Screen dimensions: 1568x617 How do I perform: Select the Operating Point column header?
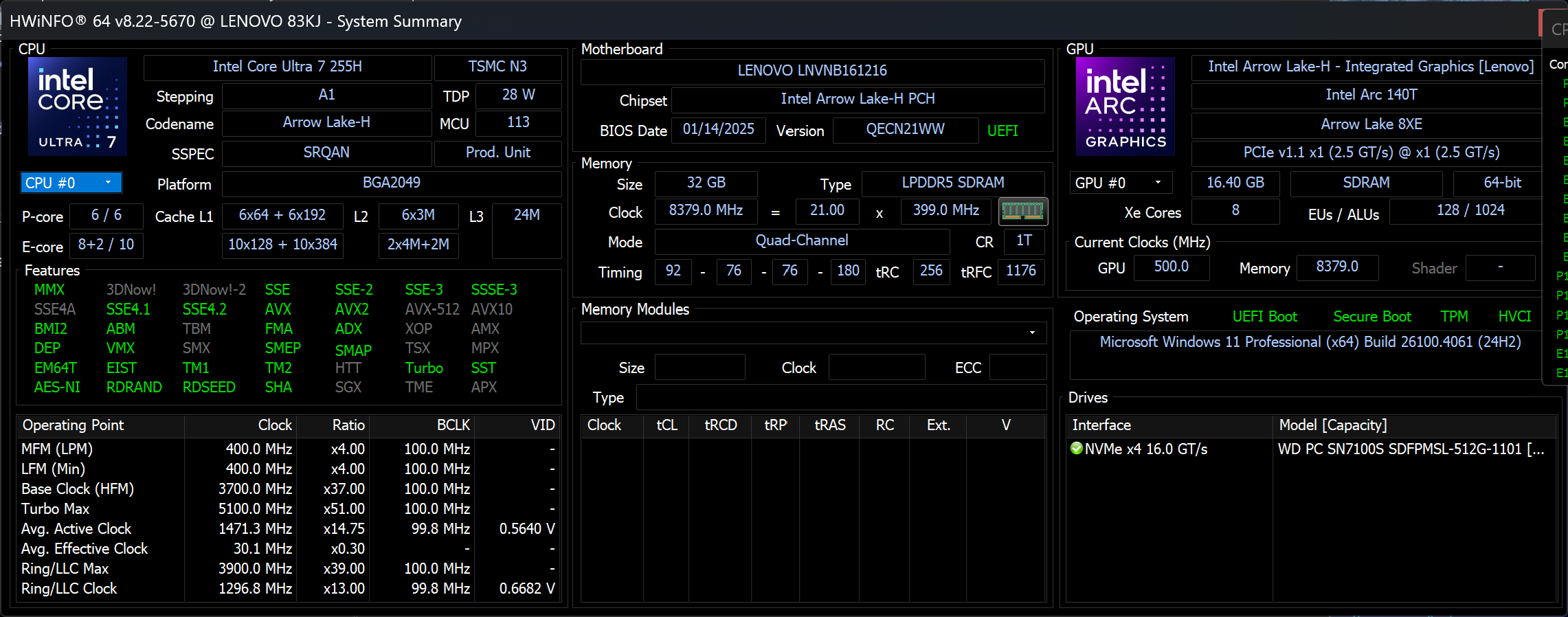(x=100, y=425)
